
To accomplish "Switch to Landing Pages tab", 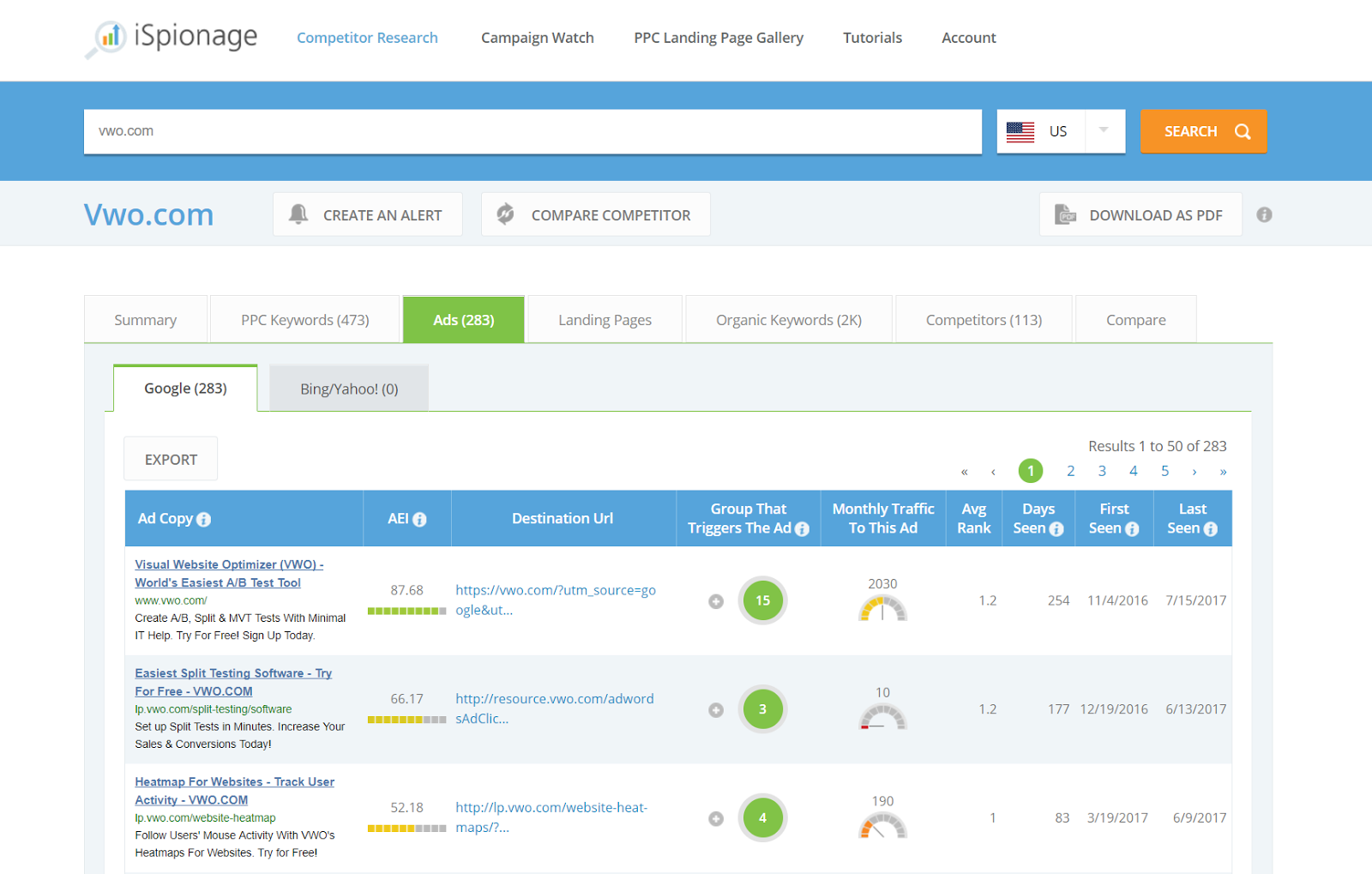I will click(605, 320).
